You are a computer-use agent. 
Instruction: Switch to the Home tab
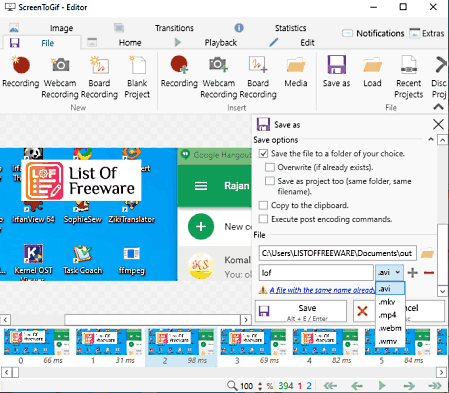[130, 43]
